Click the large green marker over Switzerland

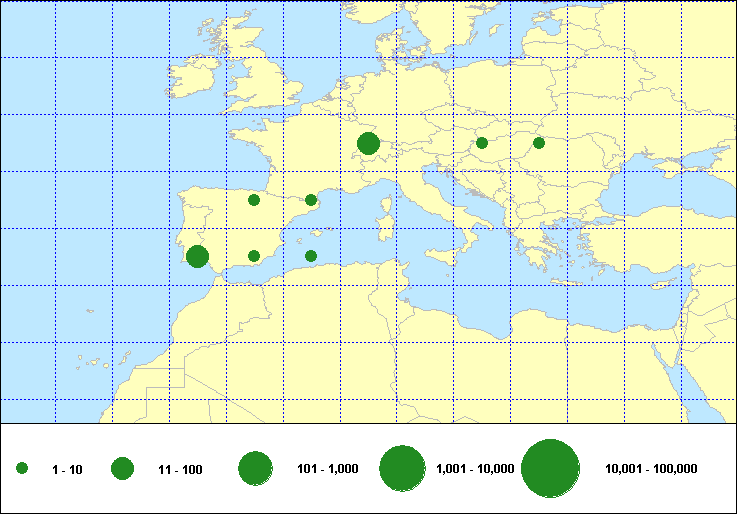[368, 144]
